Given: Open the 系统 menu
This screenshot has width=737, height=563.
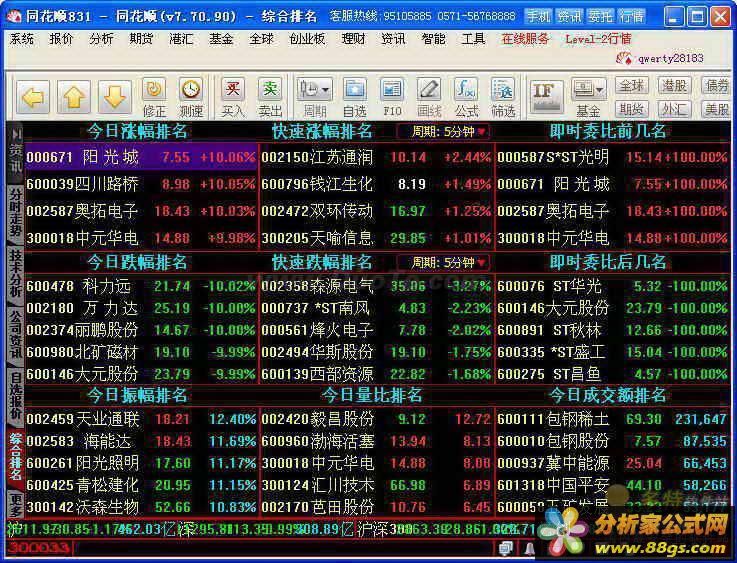Looking at the screenshot, I should 22,39.
